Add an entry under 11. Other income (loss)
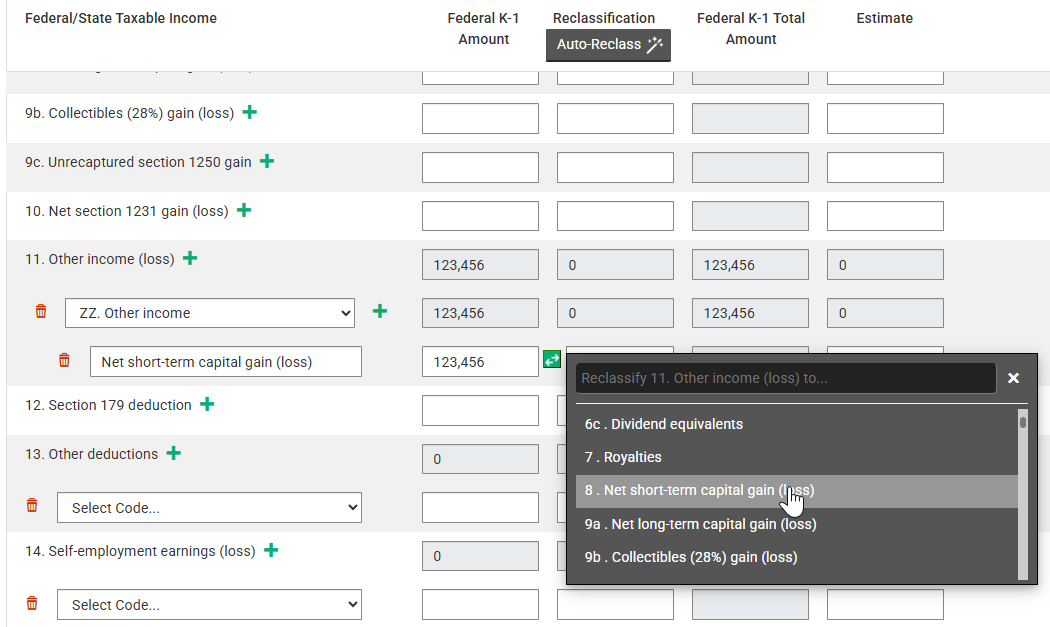1050x627 pixels. point(190,258)
